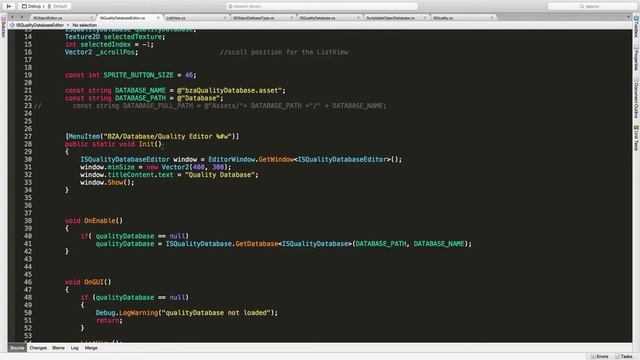The height and width of the screenshot is (360, 640).
Task: Switch to the Changes view tab
Action: (38, 348)
